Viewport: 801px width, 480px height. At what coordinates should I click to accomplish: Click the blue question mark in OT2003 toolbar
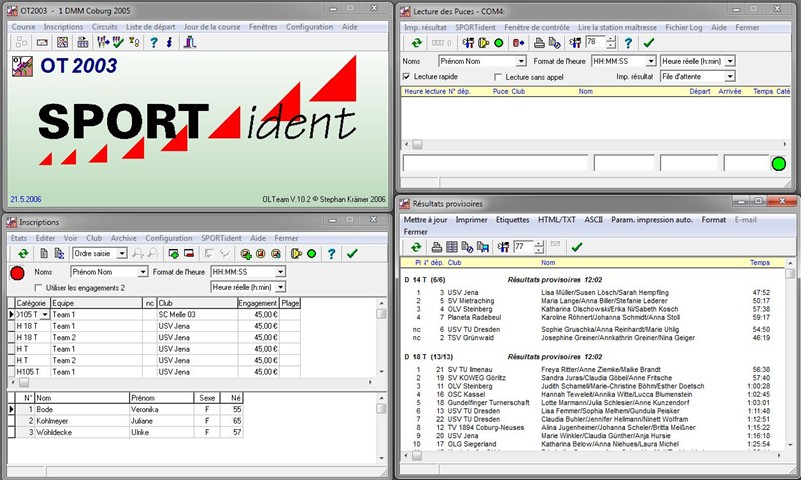pyautogui.click(x=154, y=42)
